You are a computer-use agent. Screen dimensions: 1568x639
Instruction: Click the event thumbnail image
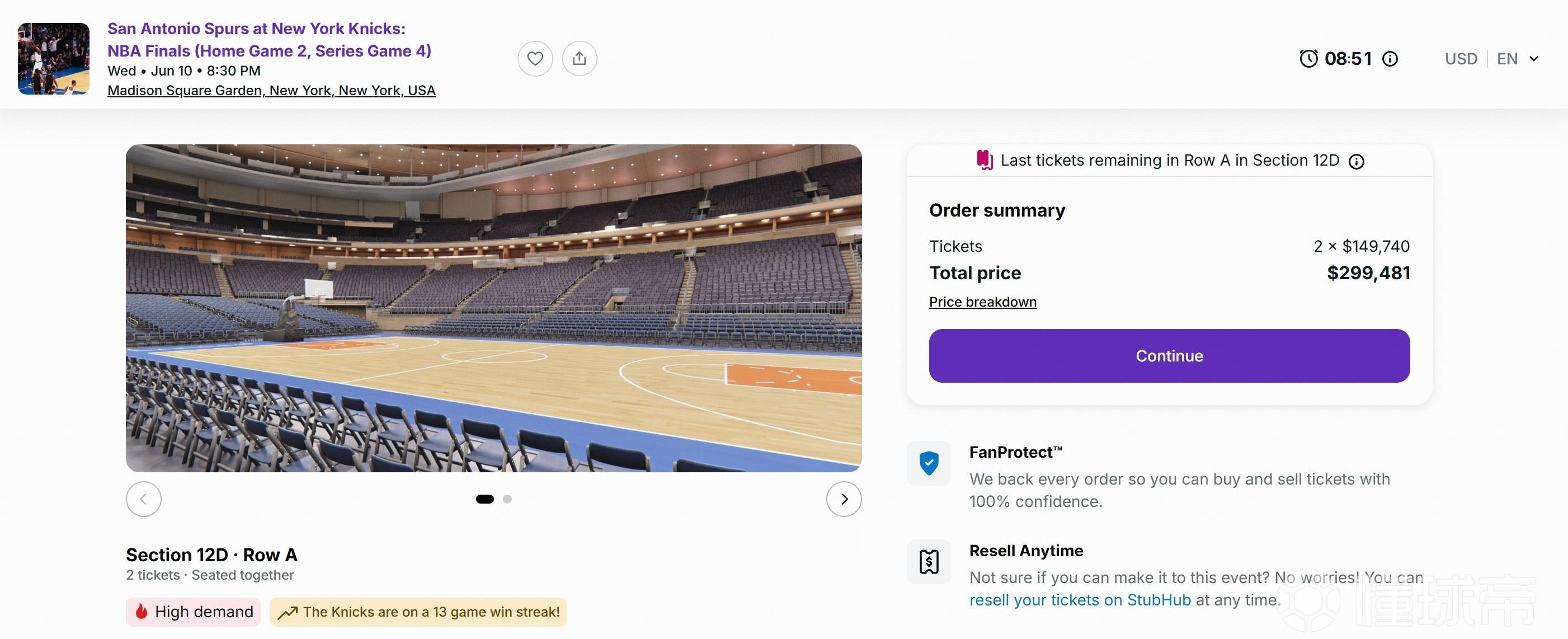point(54,59)
